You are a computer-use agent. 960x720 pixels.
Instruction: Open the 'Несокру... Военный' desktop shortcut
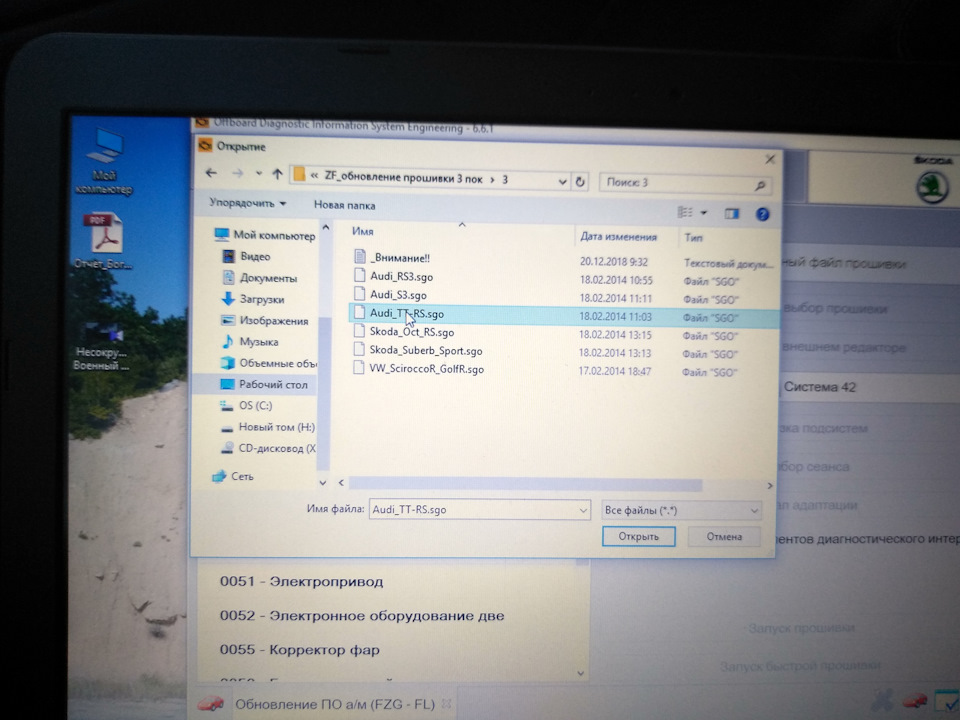click(101, 347)
